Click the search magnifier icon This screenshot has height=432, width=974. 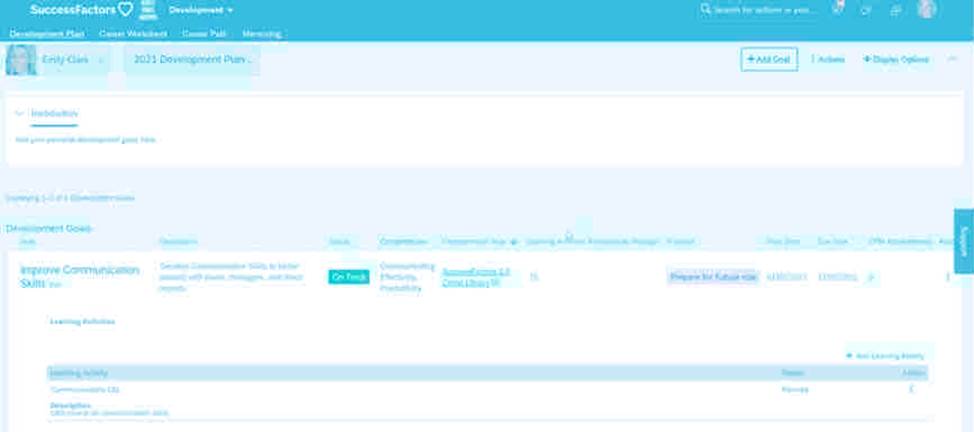coord(705,9)
